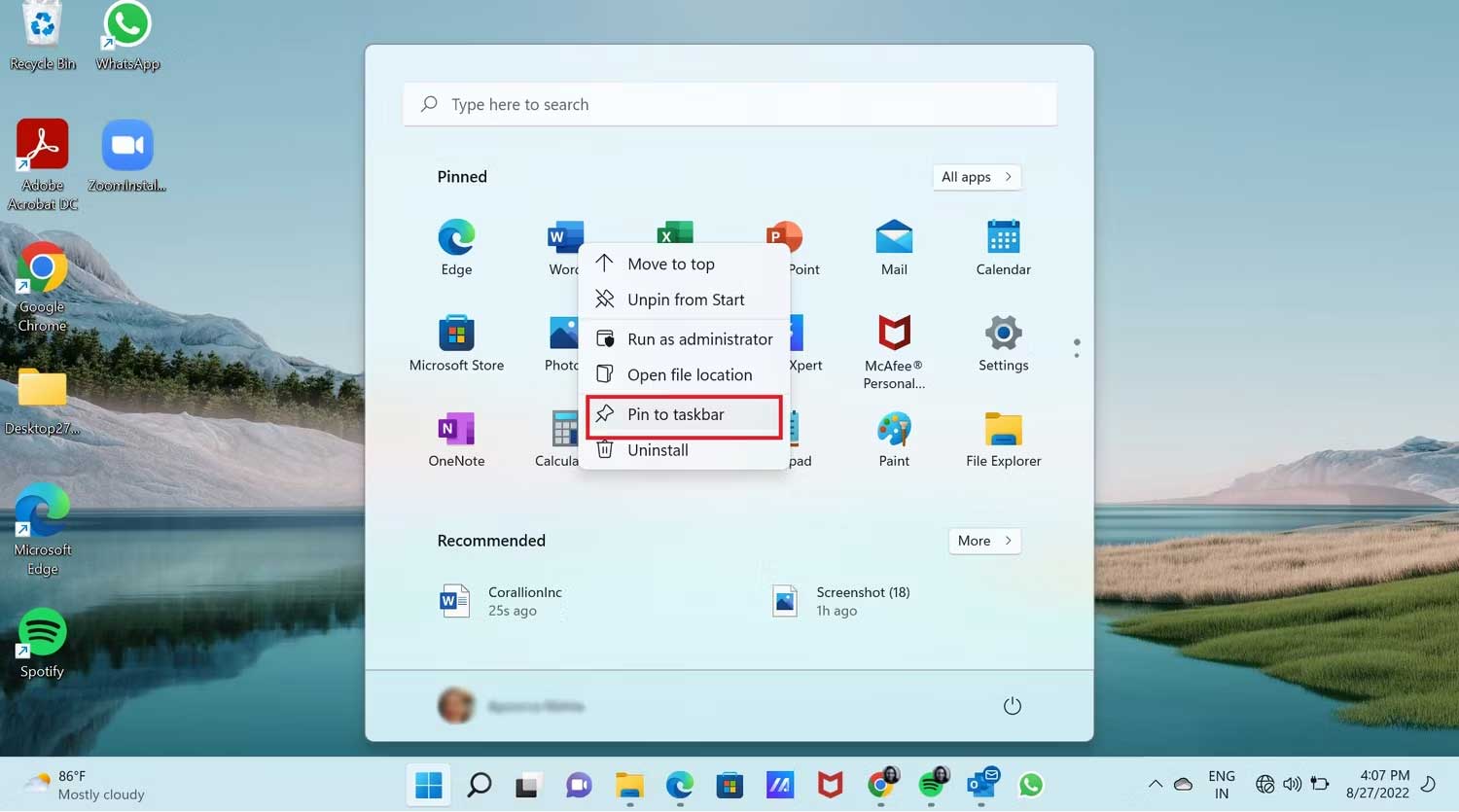Screen dimensions: 1459x812
Task: Click Move to top menu entry
Action: tap(684, 265)
